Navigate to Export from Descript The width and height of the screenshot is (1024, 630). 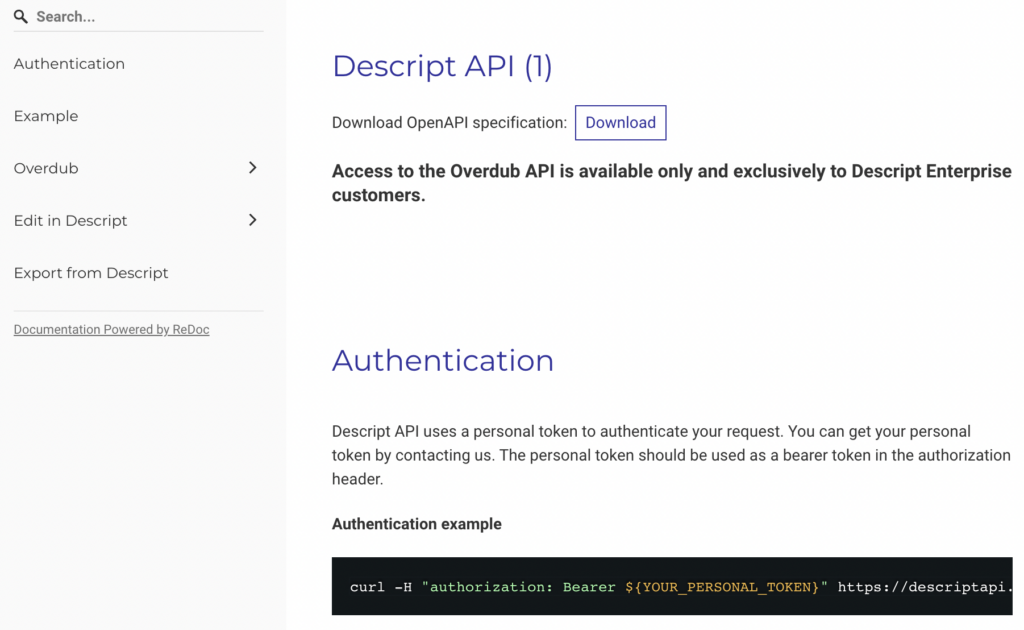click(x=91, y=273)
